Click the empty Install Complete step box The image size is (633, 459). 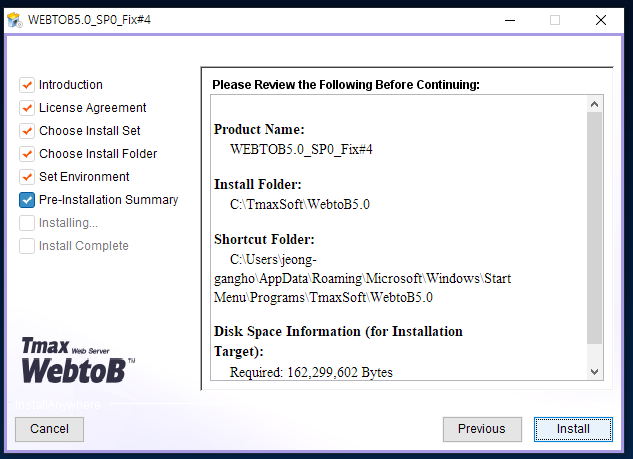pyautogui.click(x=27, y=246)
